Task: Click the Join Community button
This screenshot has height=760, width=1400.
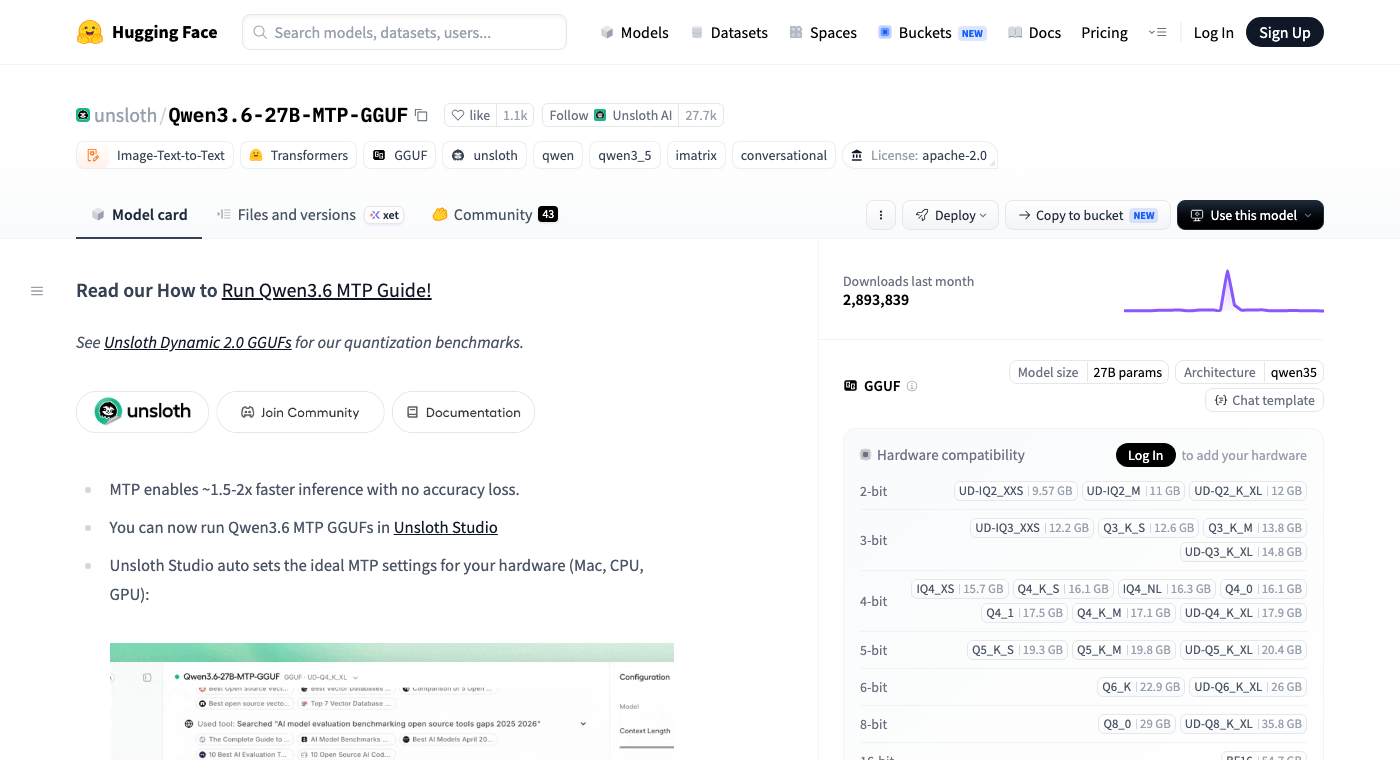Action: pyautogui.click(x=300, y=412)
